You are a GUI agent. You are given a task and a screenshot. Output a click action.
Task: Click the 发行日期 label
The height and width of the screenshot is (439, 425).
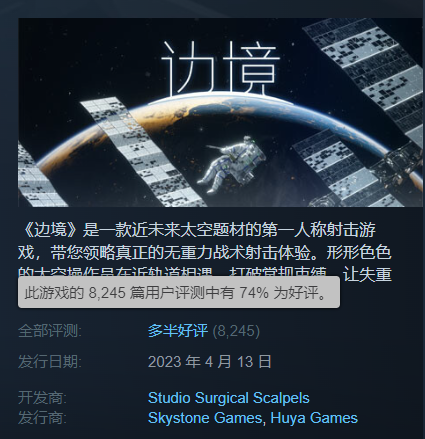pyautogui.click(x=50, y=362)
